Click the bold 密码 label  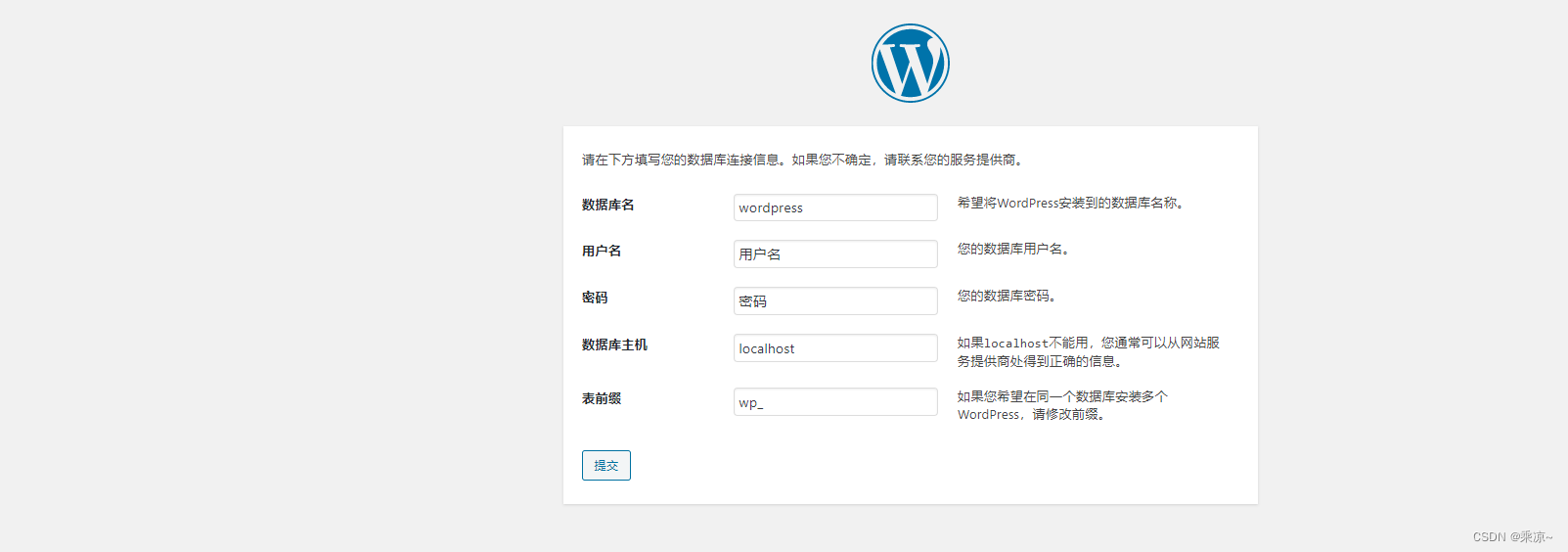595,298
